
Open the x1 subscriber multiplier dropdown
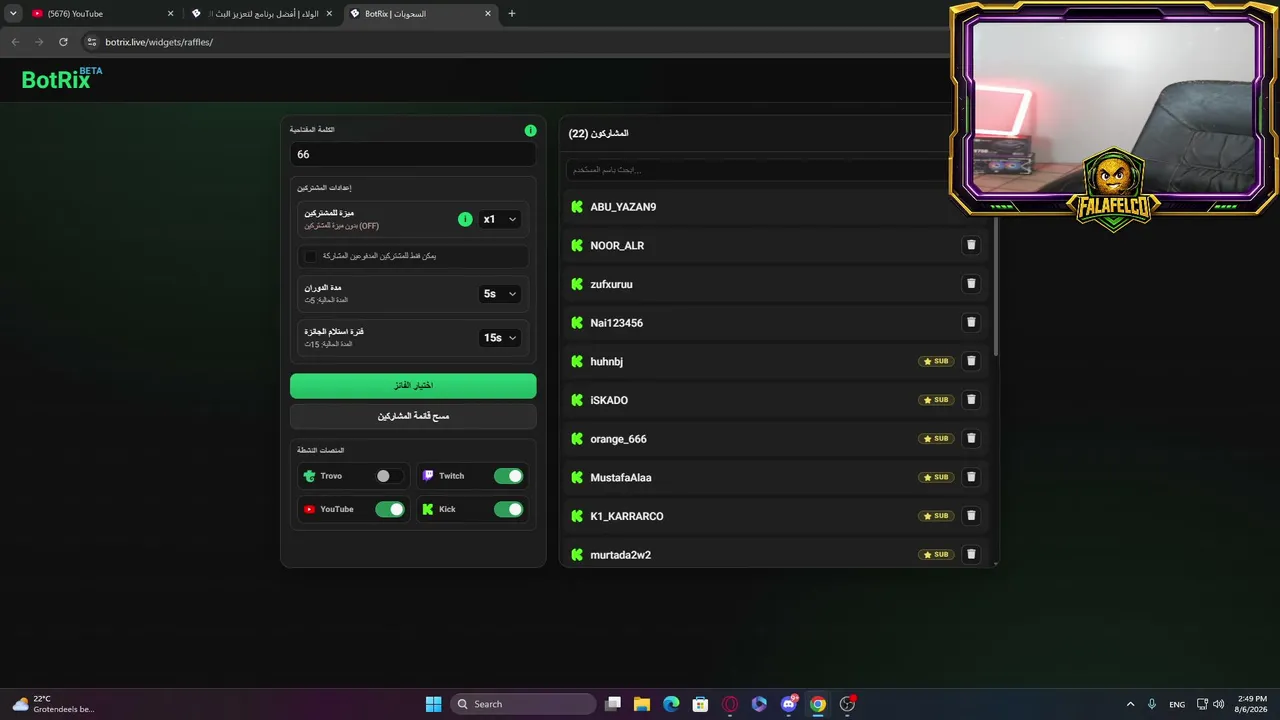[500, 219]
